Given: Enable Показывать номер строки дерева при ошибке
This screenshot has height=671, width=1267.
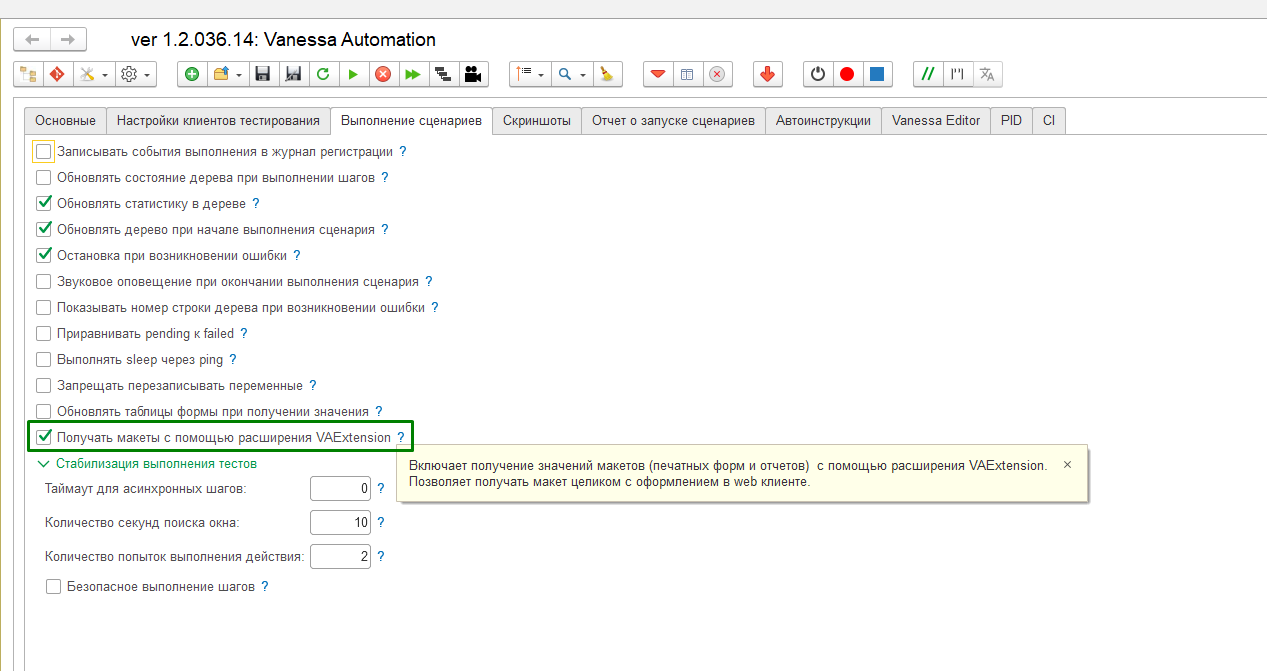Looking at the screenshot, I should pyautogui.click(x=43, y=308).
